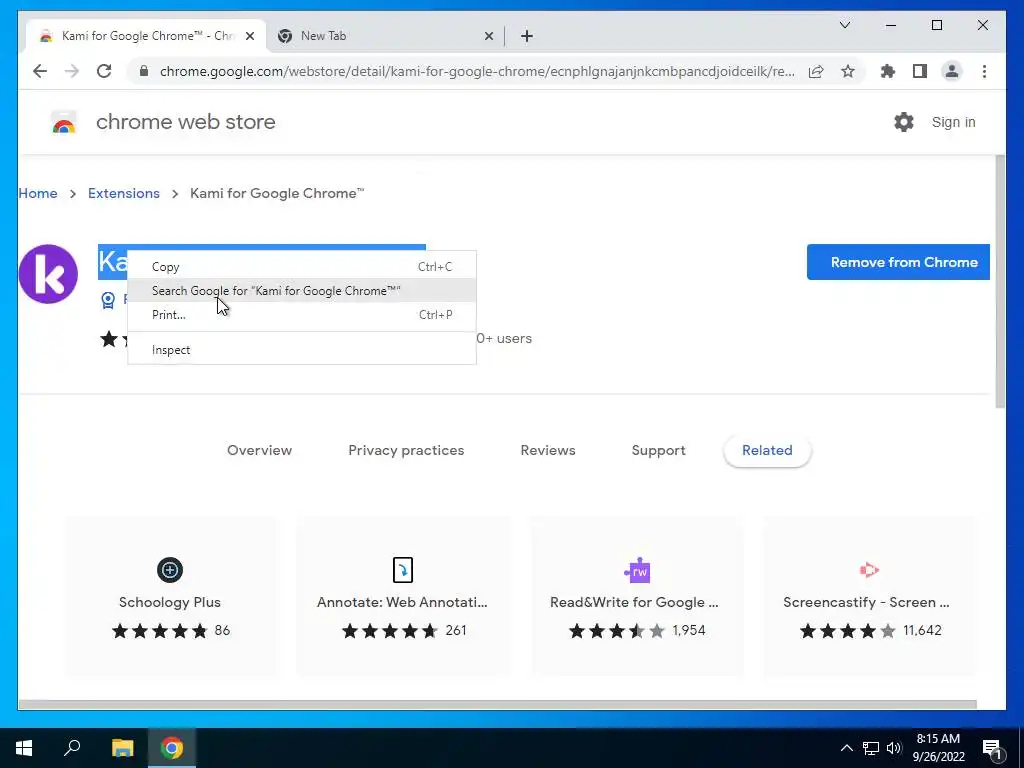Choose Inspect in the context menu

coord(302,350)
